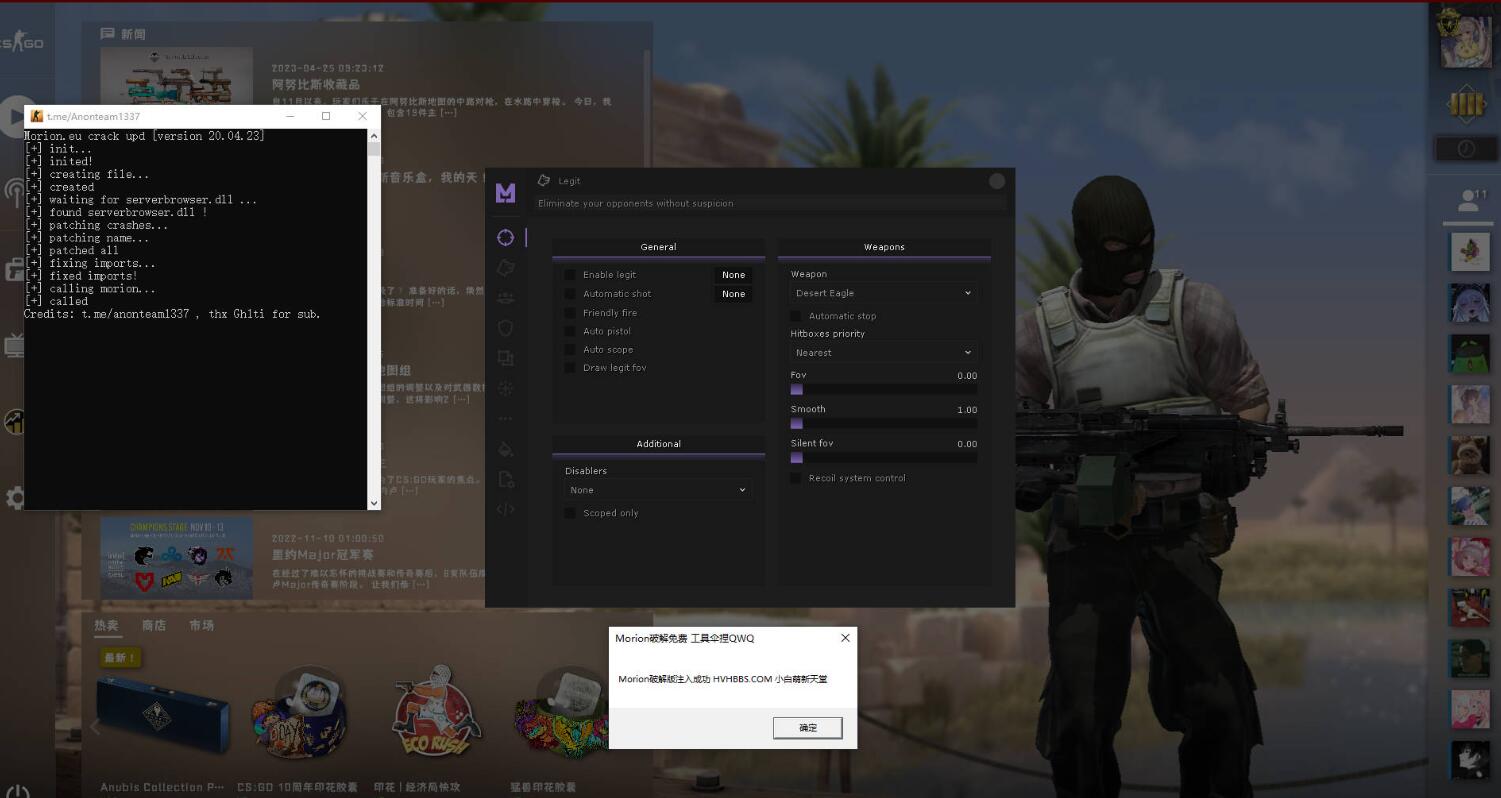The height and width of the screenshot is (798, 1501).
Task: Click the Credits line in the console
Action: [x=172, y=314]
